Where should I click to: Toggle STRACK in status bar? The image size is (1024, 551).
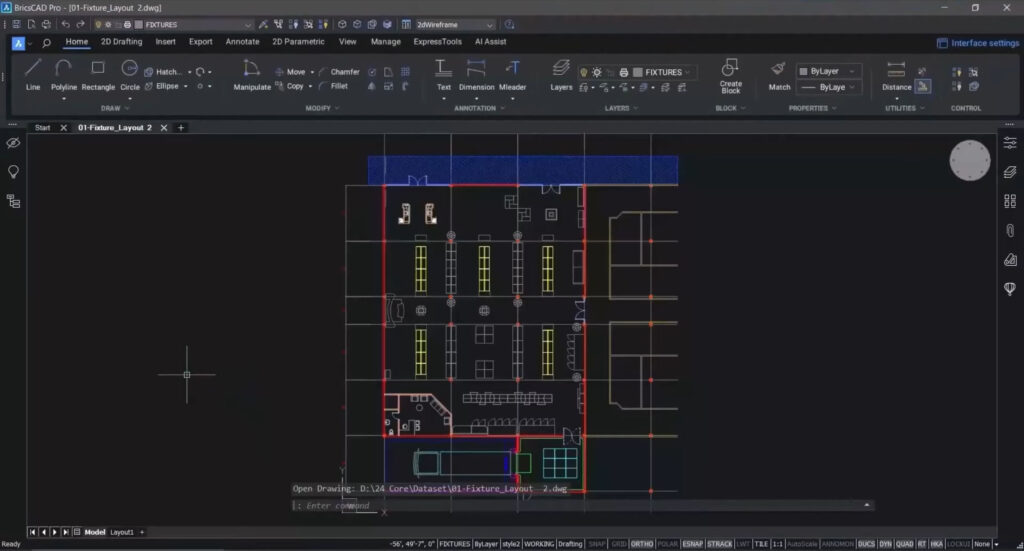[x=720, y=544]
